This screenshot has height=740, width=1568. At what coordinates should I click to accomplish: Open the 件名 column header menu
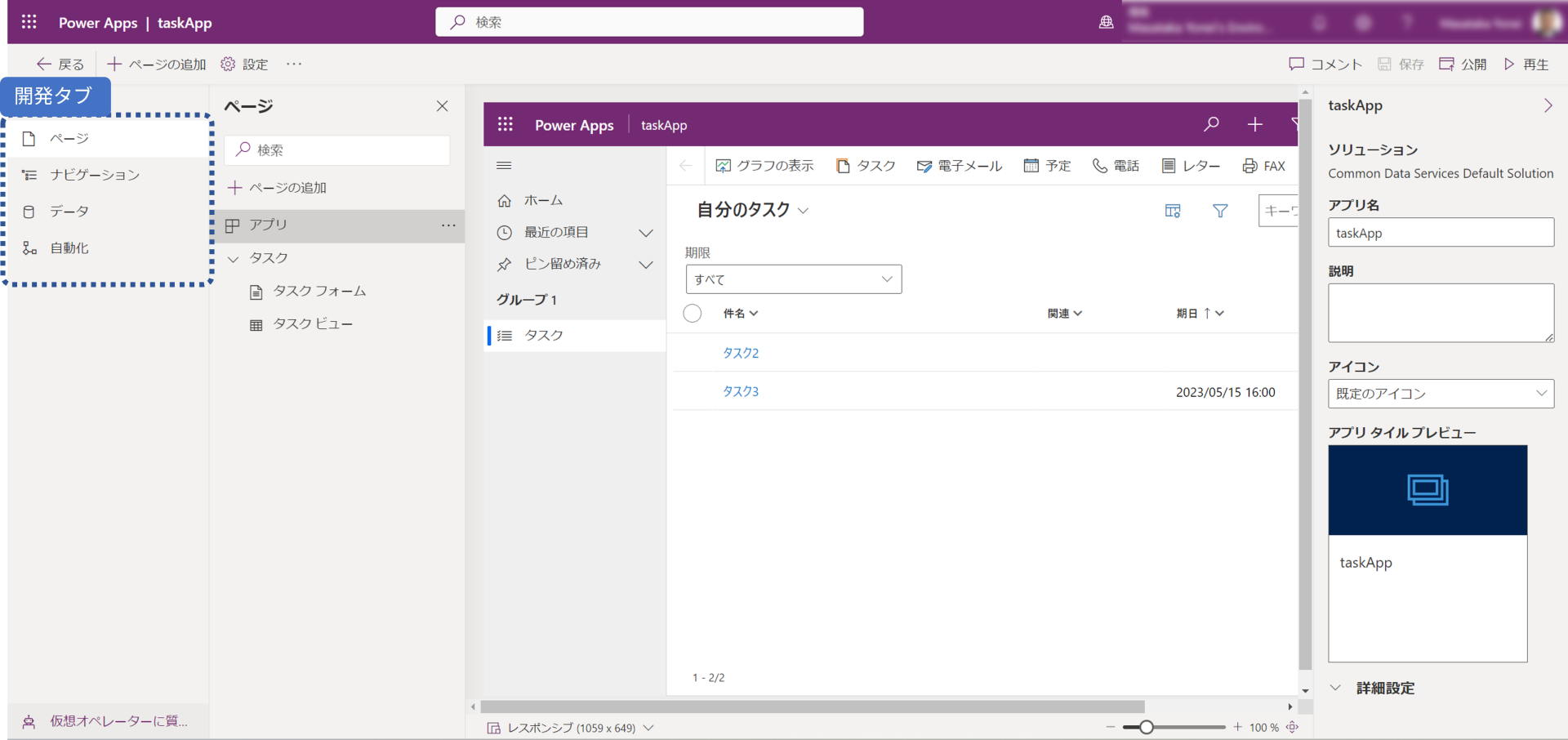(x=741, y=314)
